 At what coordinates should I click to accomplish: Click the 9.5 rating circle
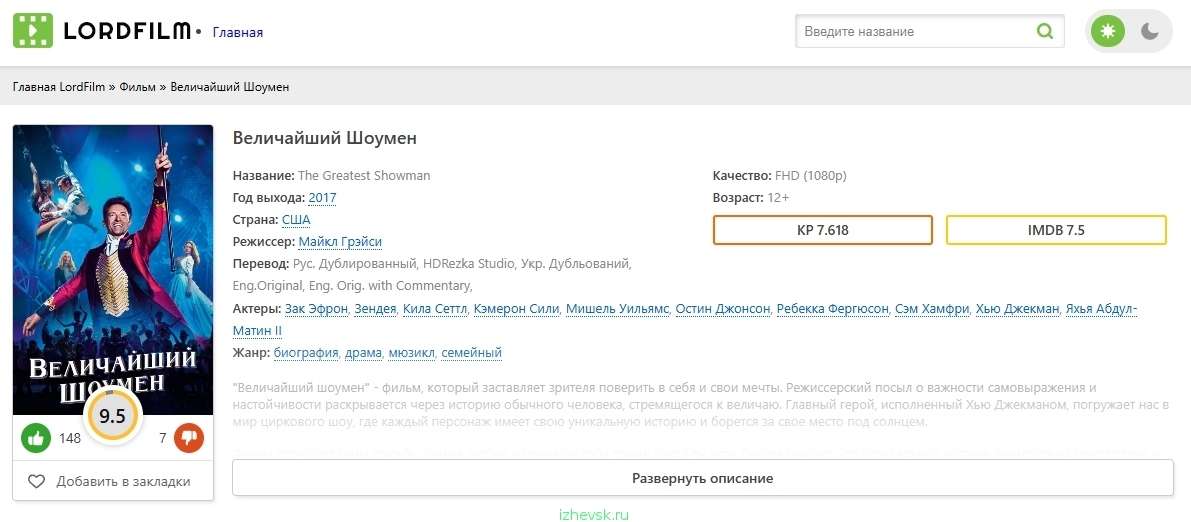tap(112, 416)
